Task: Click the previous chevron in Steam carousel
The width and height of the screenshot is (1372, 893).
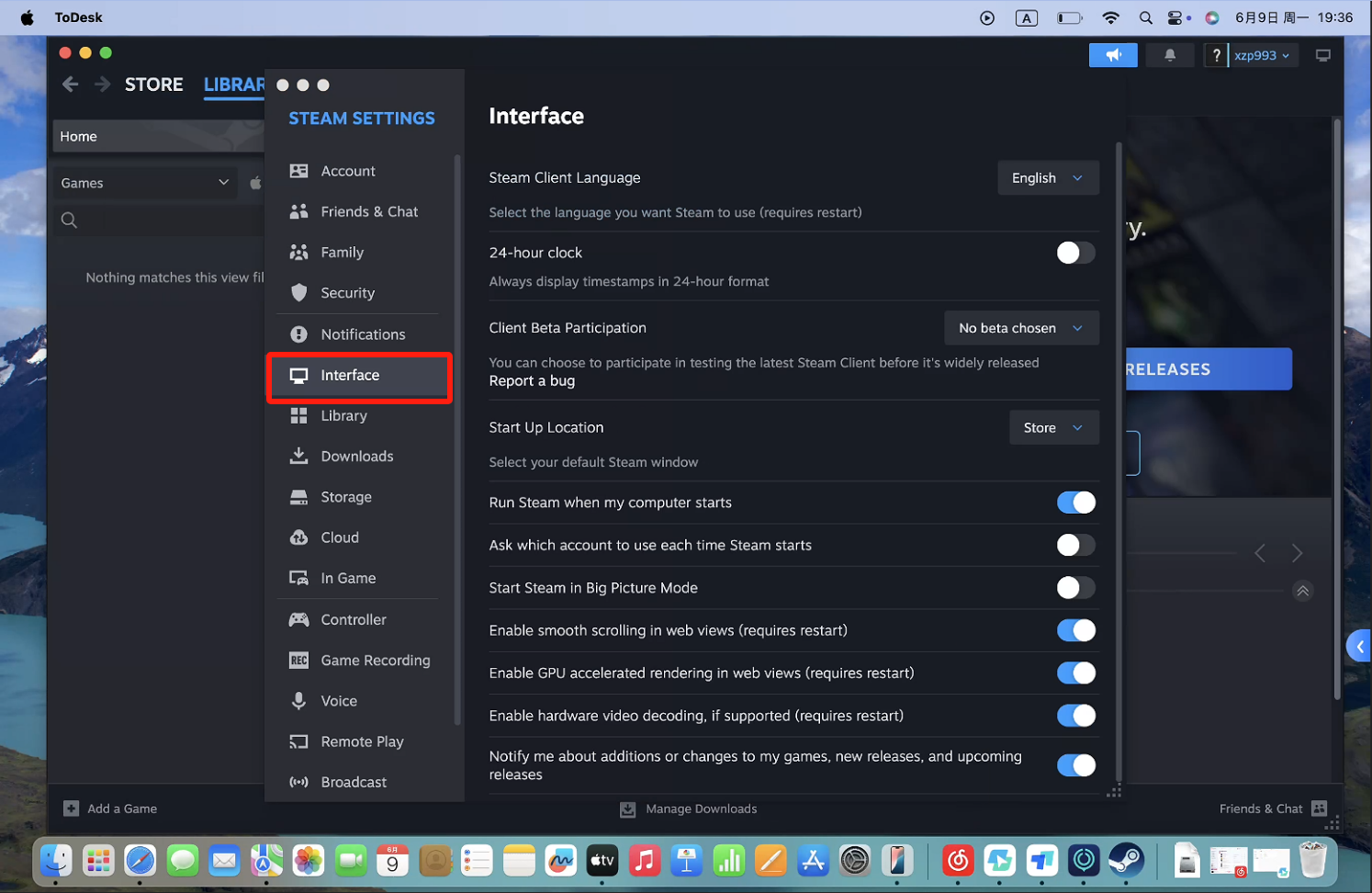Action: [1260, 553]
